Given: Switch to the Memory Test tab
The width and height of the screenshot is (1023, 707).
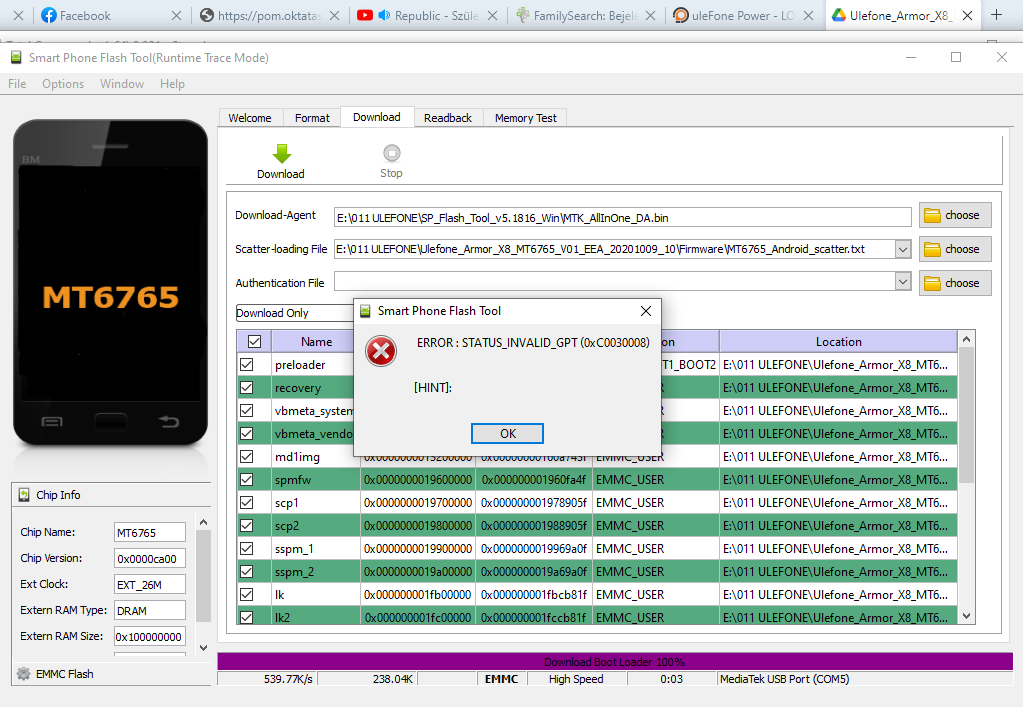Looking at the screenshot, I should pos(525,118).
